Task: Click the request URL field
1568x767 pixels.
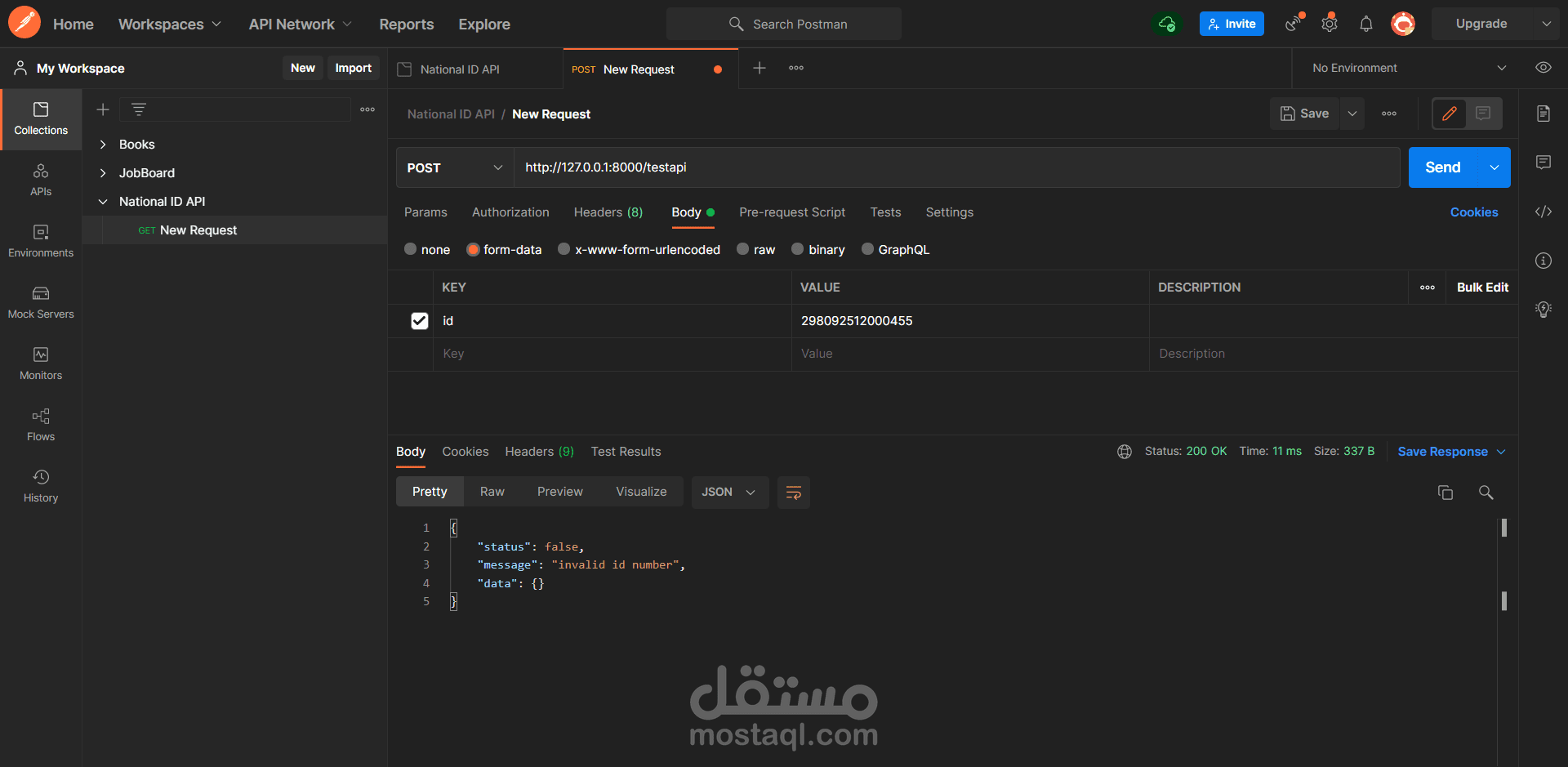Action: click(x=956, y=167)
